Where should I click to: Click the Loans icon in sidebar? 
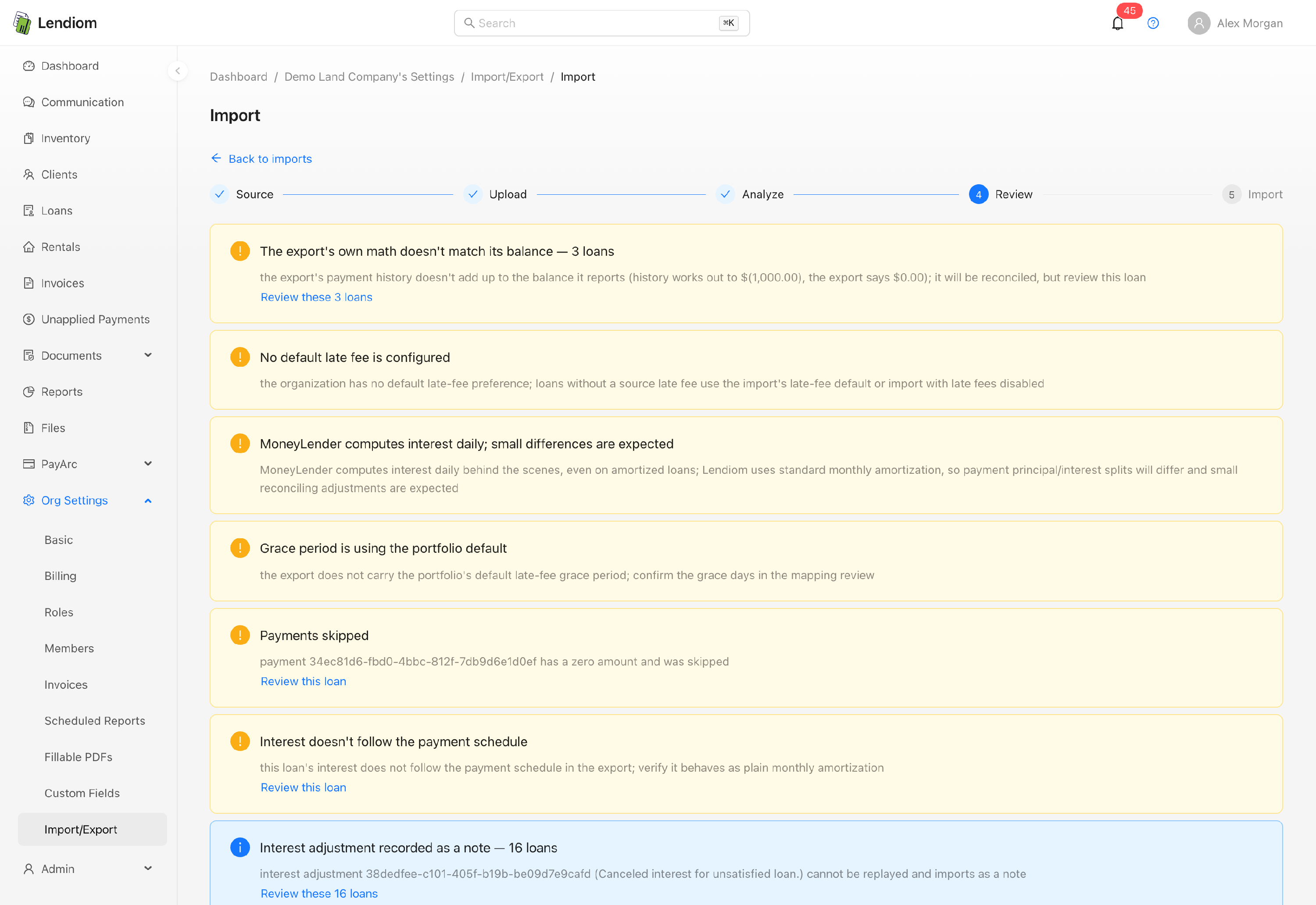(29, 211)
